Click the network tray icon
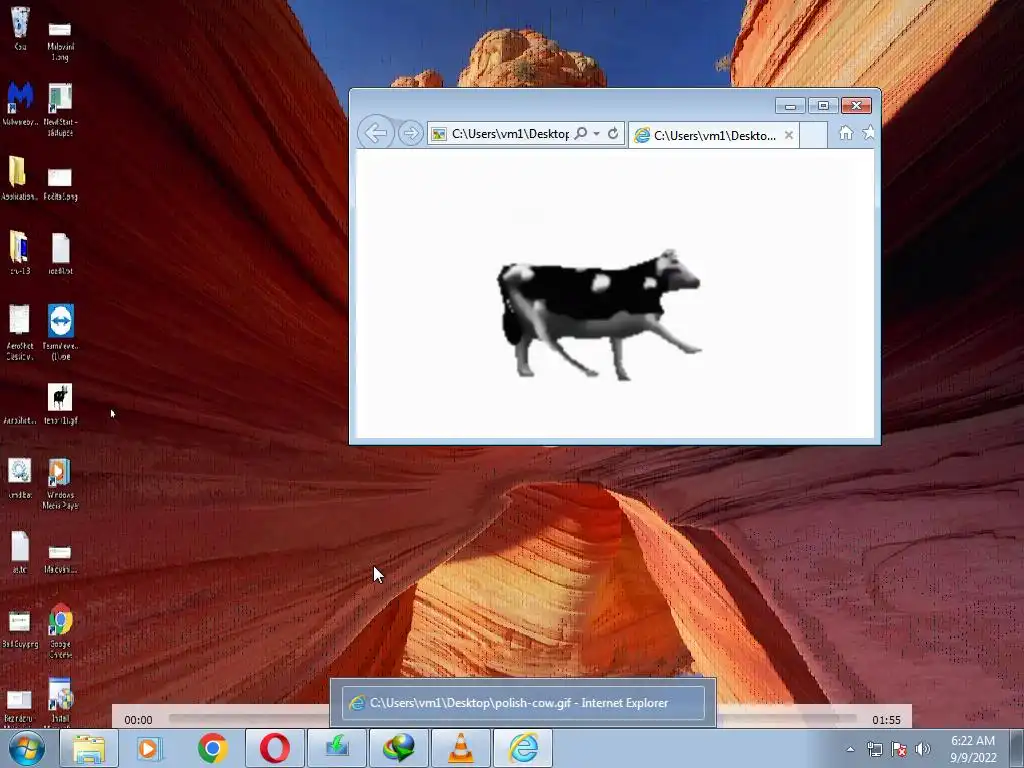This screenshot has width=1024, height=768. tap(874, 749)
